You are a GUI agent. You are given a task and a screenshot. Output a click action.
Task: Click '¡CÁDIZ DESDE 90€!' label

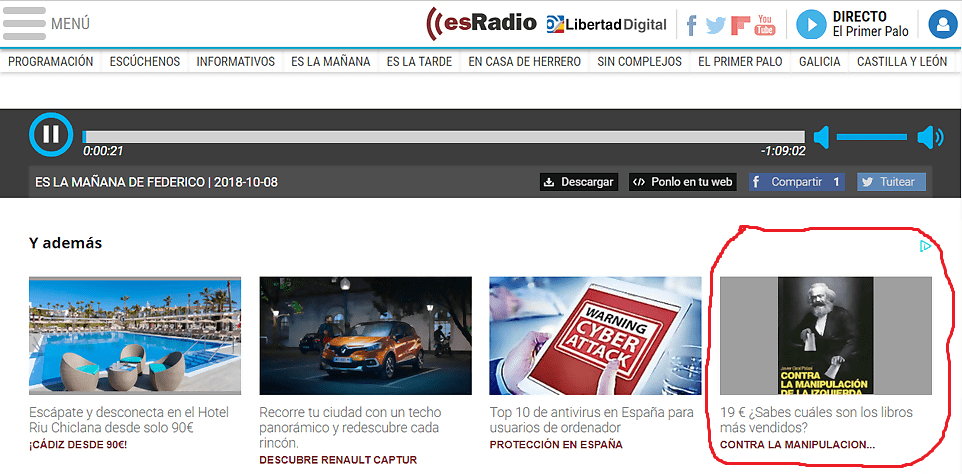(78, 445)
